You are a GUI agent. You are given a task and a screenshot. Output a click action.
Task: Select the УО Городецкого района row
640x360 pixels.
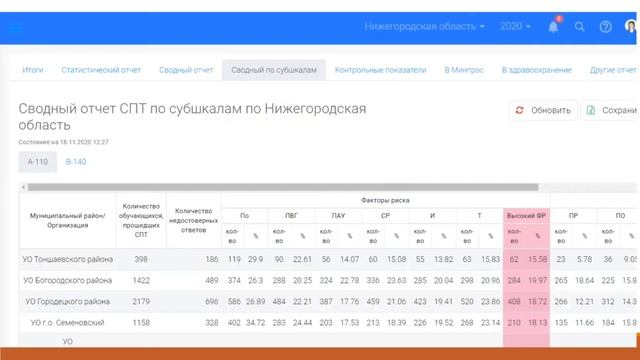click(329, 301)
